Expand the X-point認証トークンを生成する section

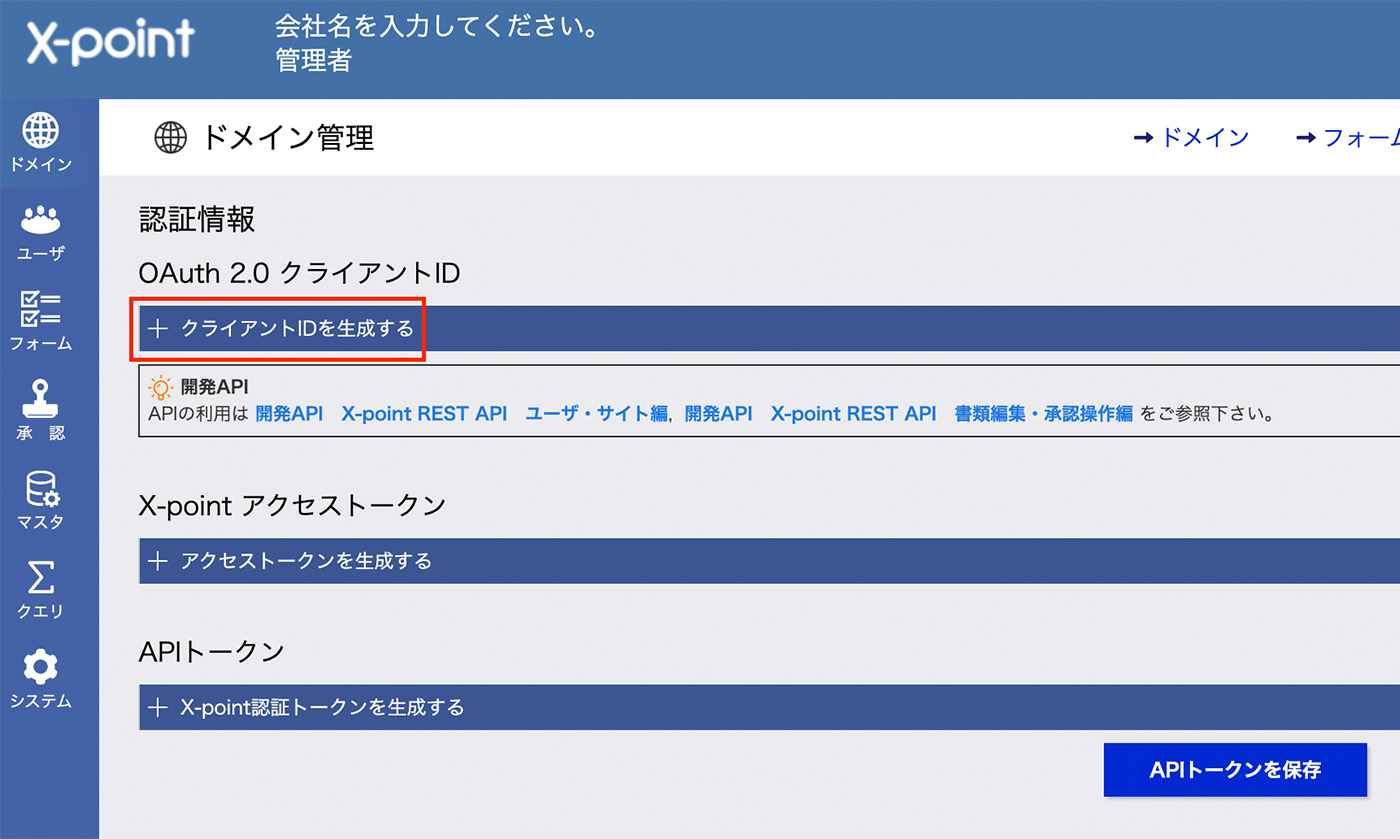pos(322,708)
